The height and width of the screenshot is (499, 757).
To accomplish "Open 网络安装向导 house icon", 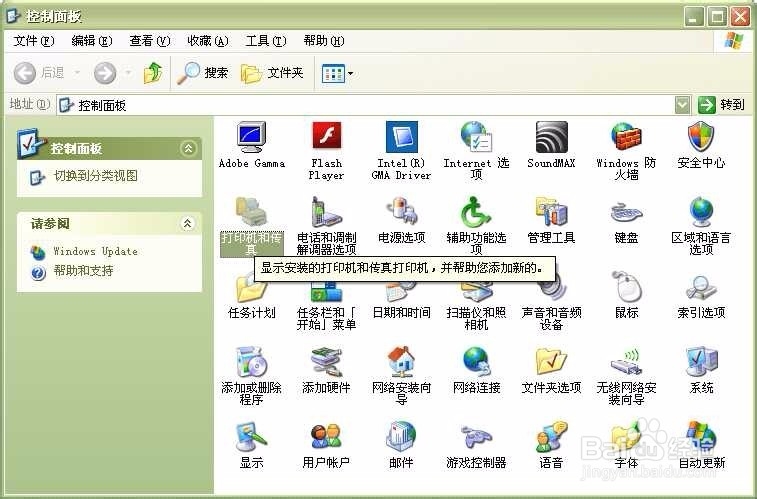I will [402, 362].
